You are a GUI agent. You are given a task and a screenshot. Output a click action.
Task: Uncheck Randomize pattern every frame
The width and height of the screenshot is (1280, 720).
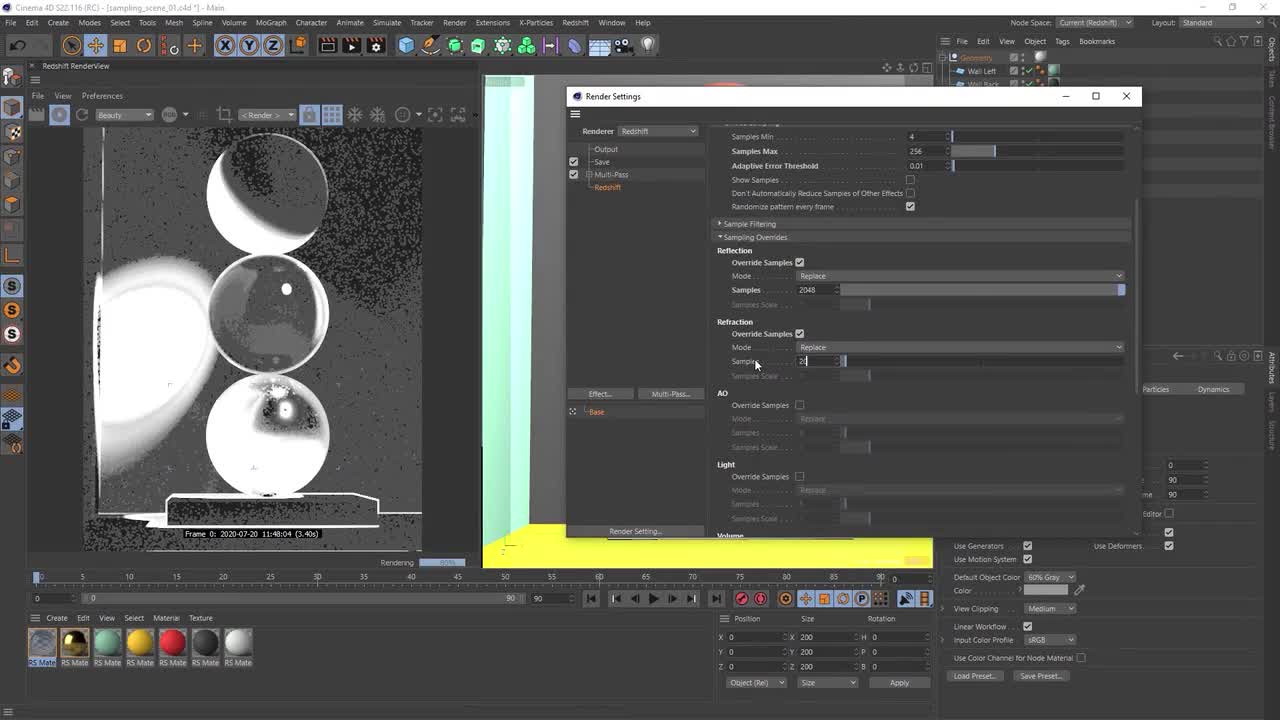(x=910, y=207)
